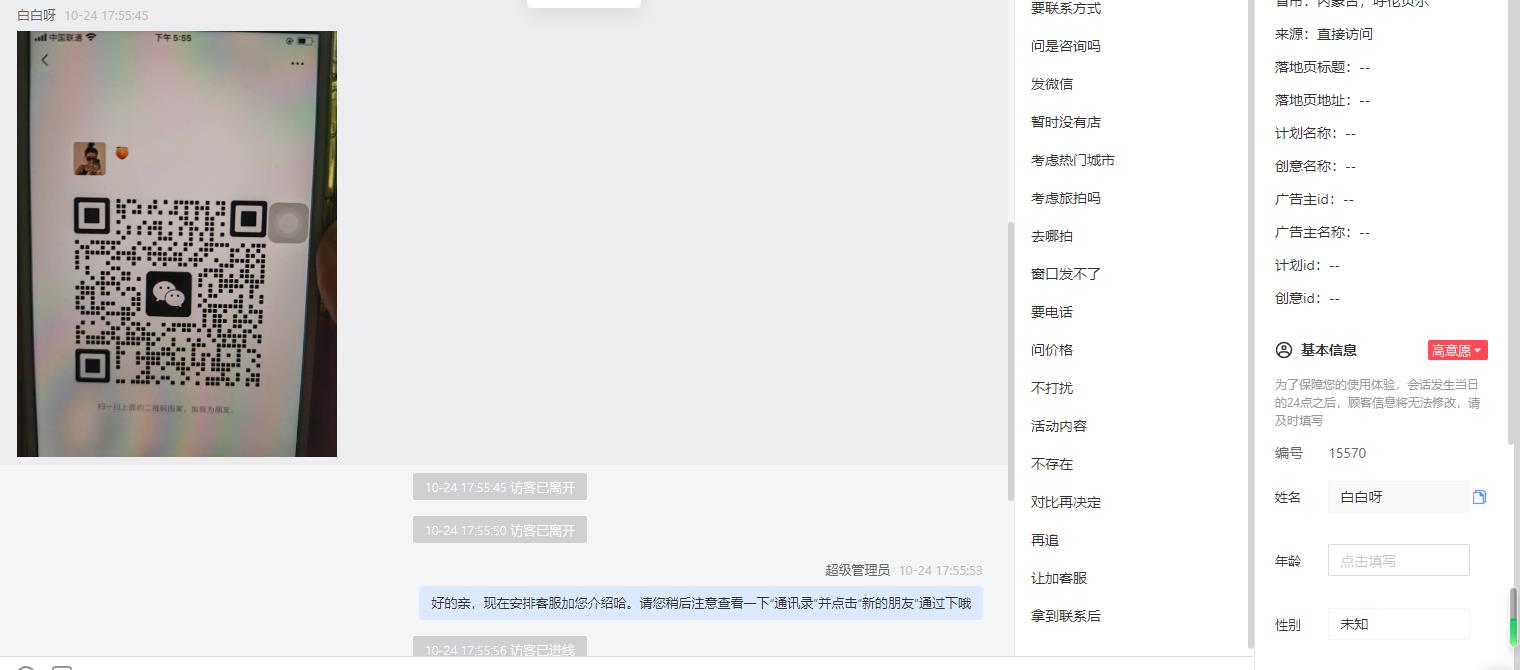Choose the 问价格 quick reply
1520x670 pixels.
[x=1052, y=350]
